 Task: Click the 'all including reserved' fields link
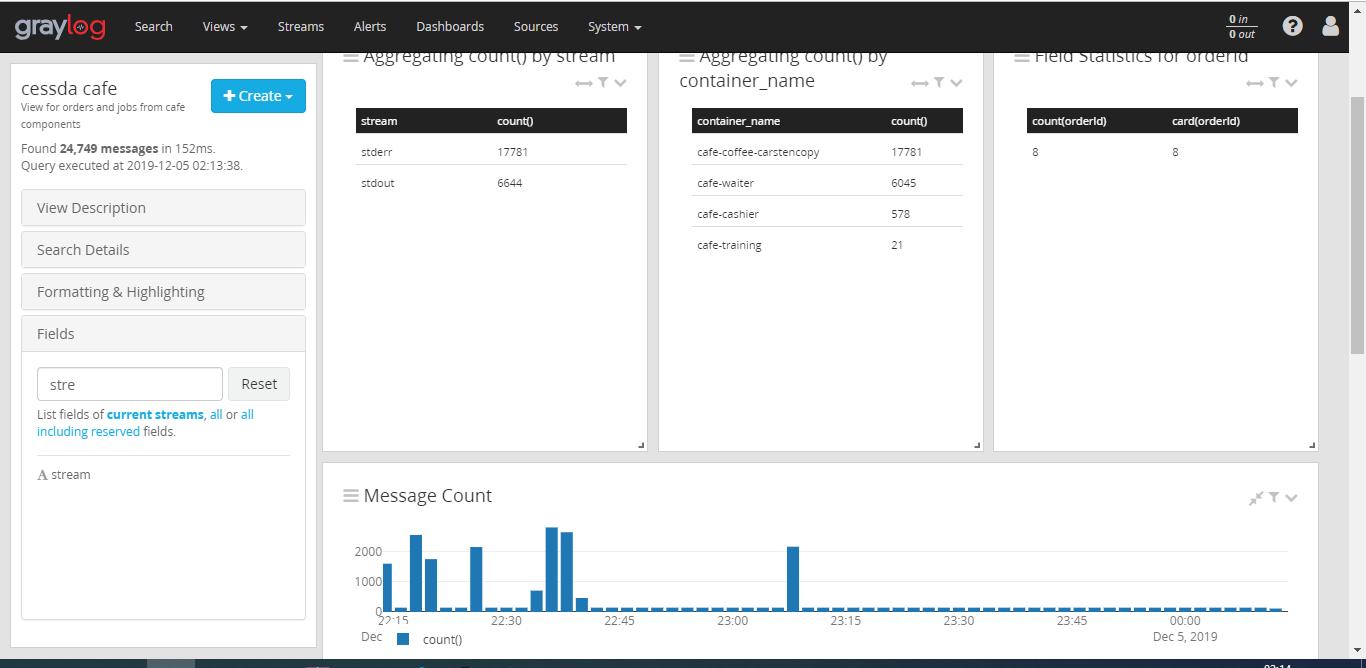88,432
